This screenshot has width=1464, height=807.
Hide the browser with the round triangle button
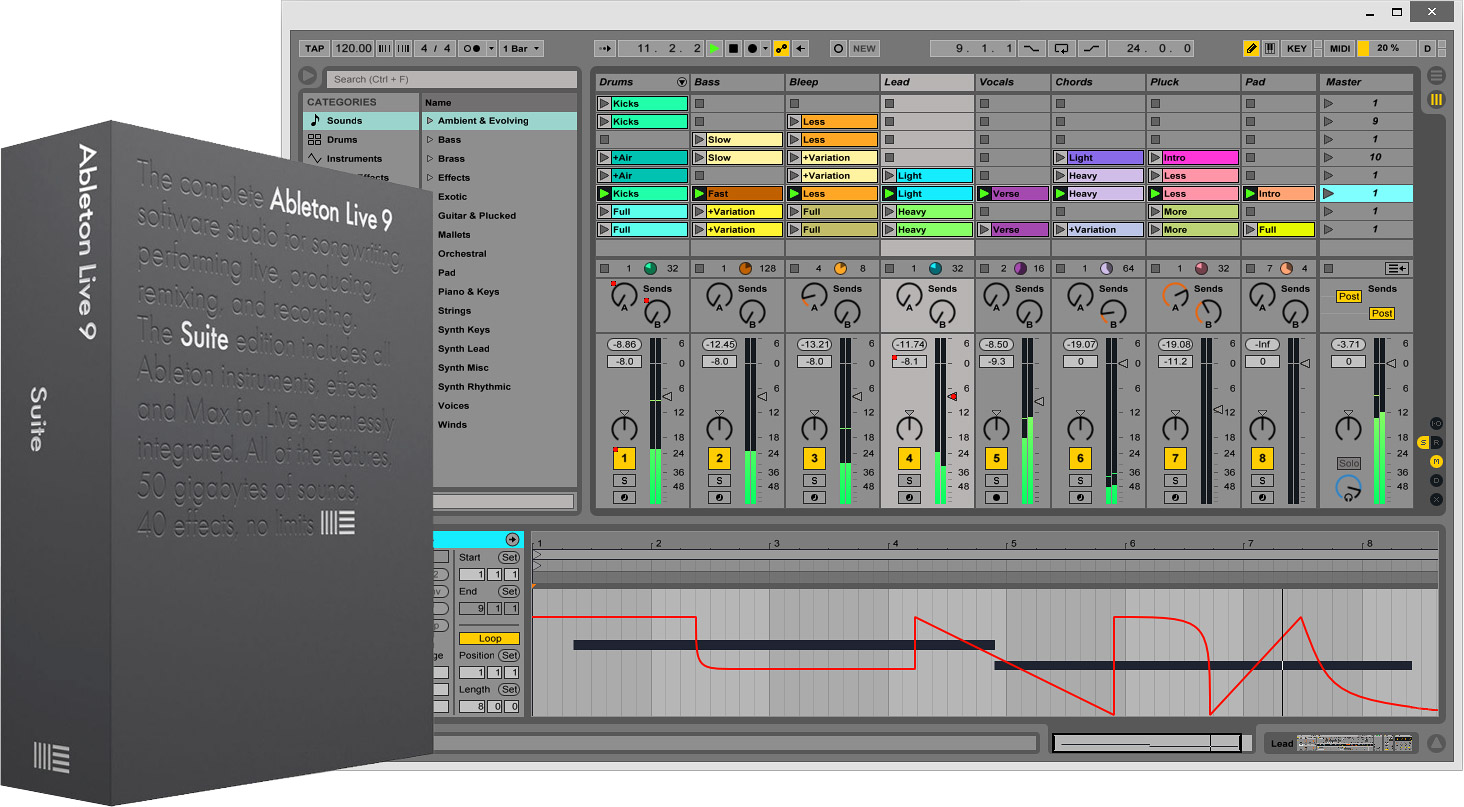tap(308, 76)
